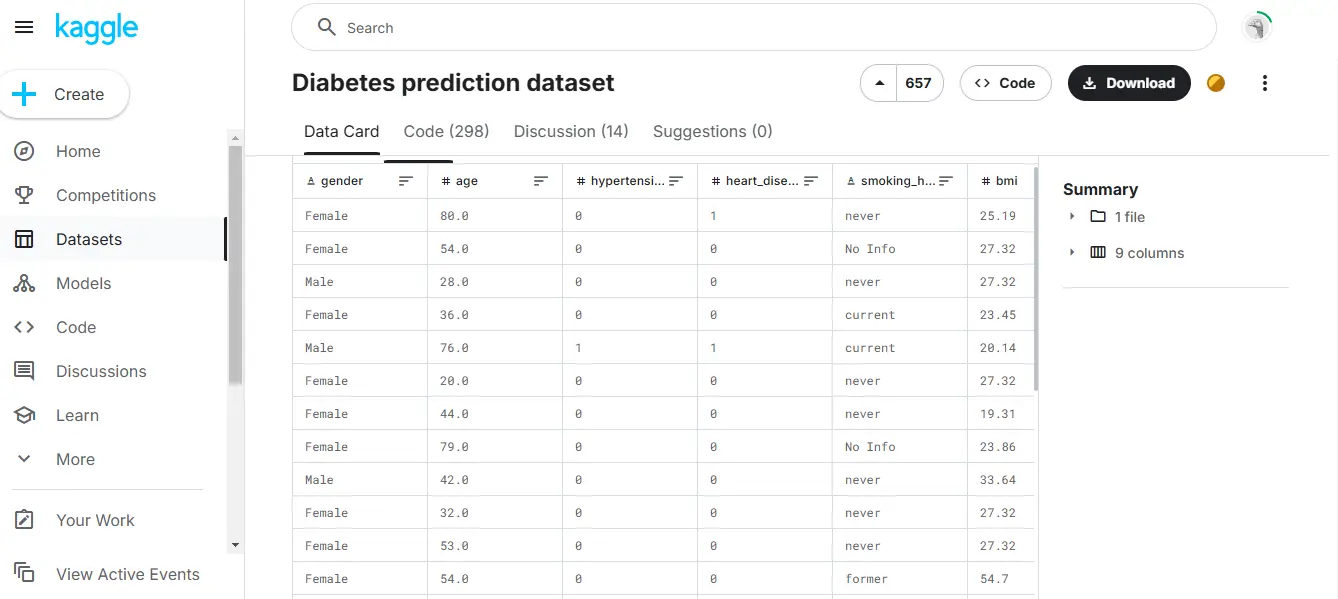Open the hamburger navigation menu

pos(24,28)
